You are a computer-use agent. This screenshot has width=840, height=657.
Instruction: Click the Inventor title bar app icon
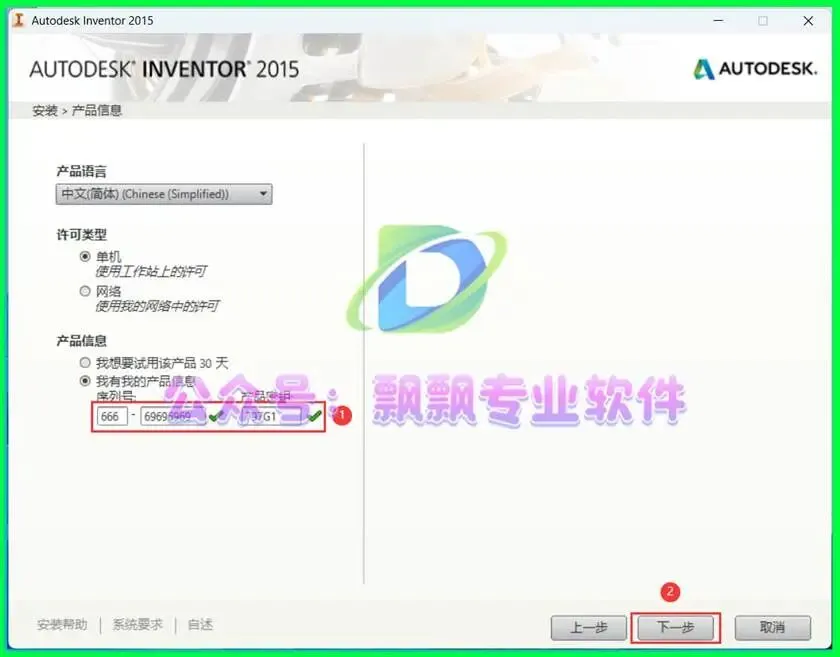point(19,20)
